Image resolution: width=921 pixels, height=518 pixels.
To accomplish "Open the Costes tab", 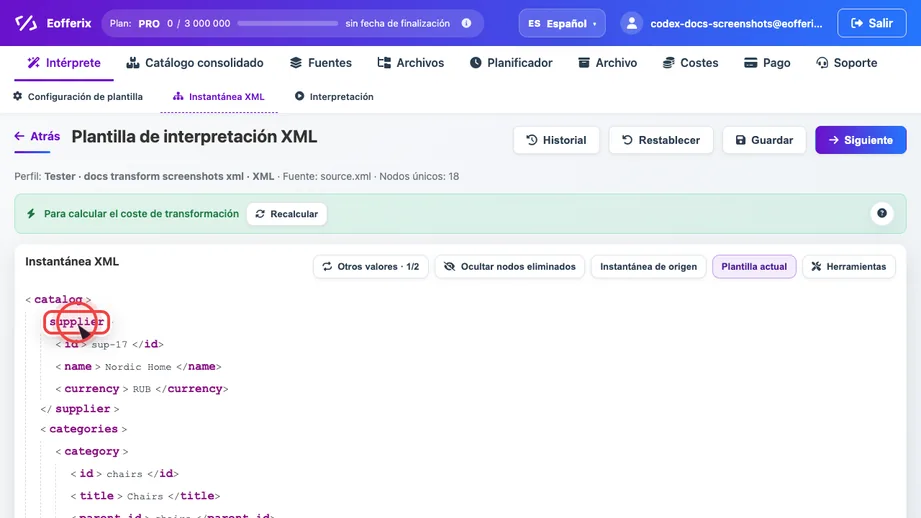I will click(690, 63).
